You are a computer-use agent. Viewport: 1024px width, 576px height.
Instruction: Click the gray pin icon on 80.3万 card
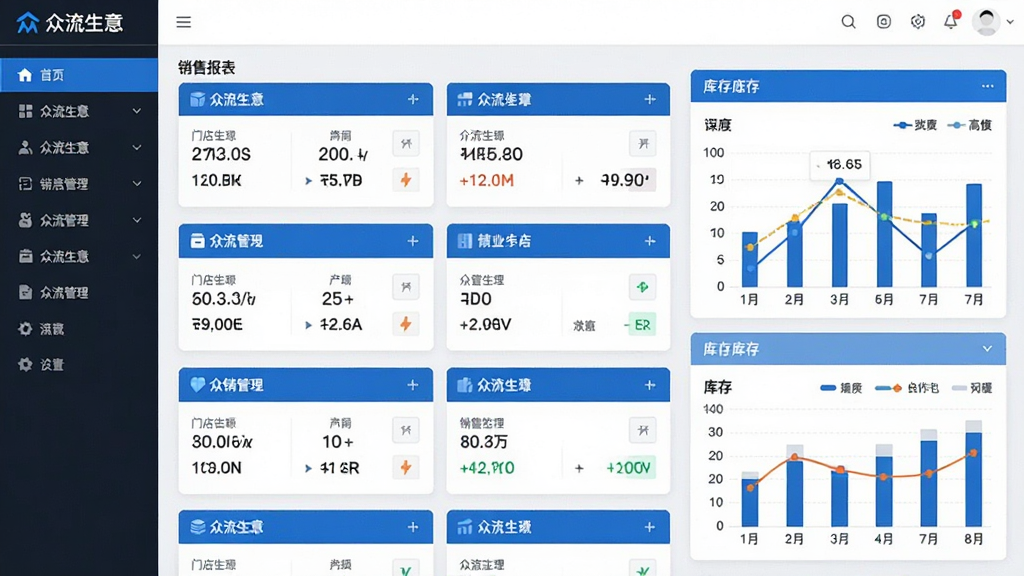click(x=643, y=430)
